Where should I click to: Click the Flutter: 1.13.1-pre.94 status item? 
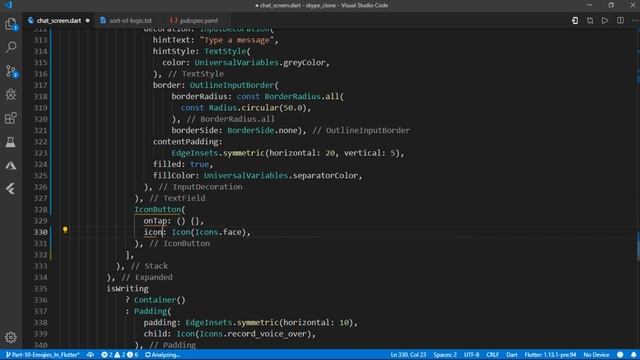(x=550, y=355)
